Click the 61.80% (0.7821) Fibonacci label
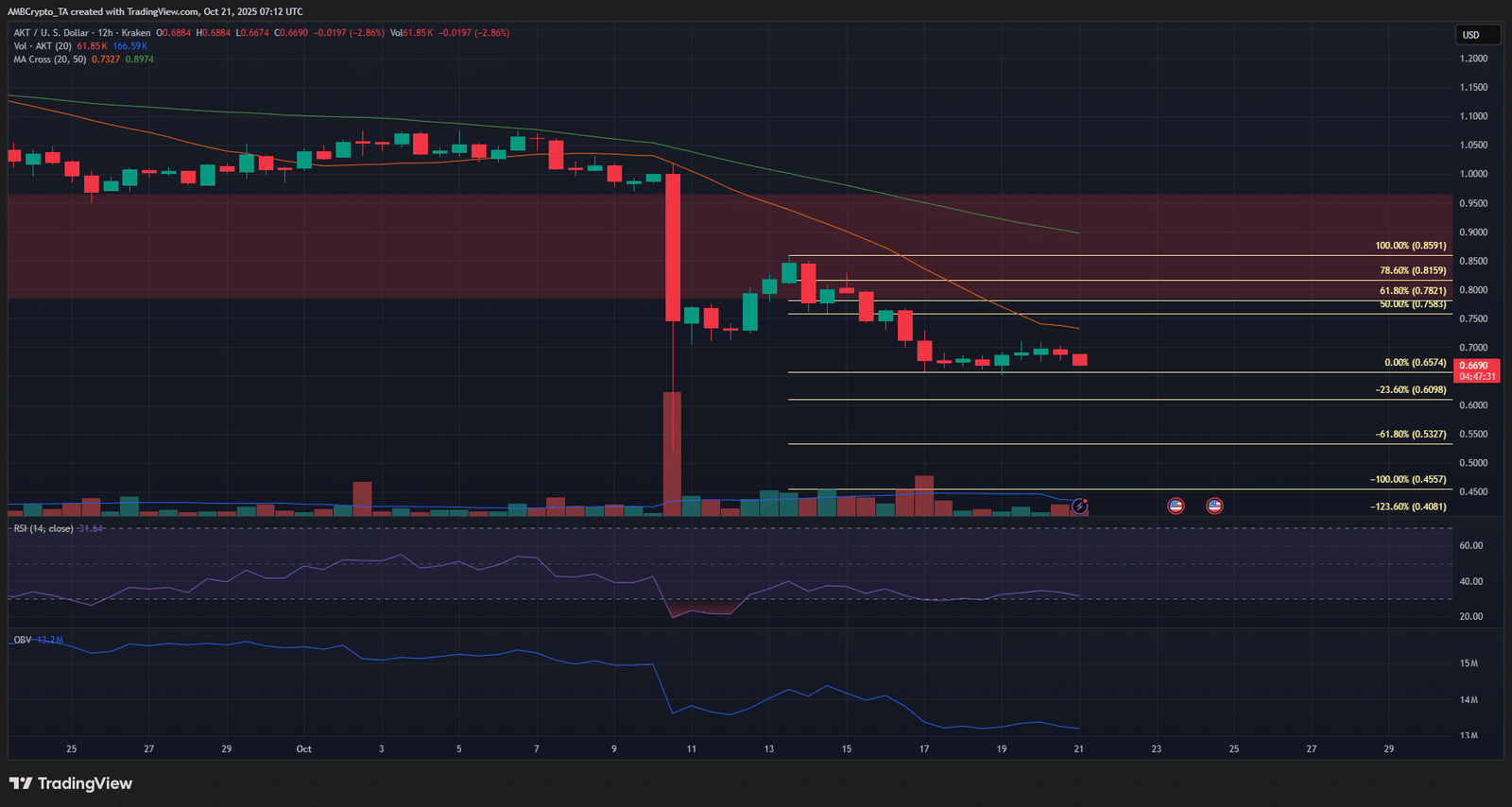1512x807 pixels. pyautogui.click(x=1413, y=291)
